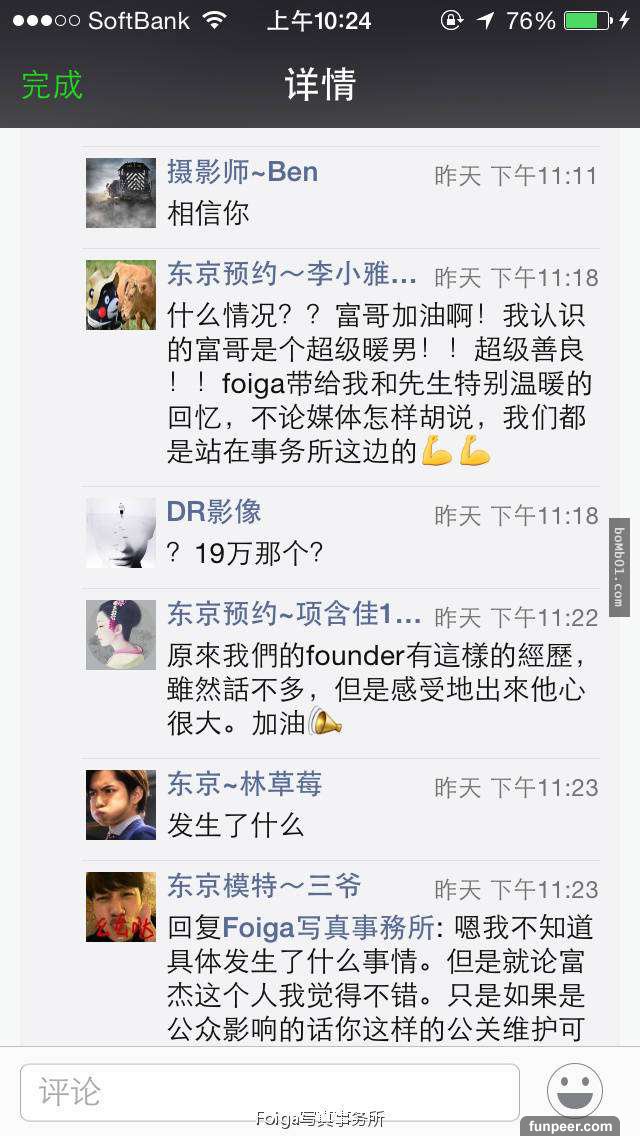Tap the 完成 button
Viewport: 640px width, 1136px height.
(x=52, y=85)
